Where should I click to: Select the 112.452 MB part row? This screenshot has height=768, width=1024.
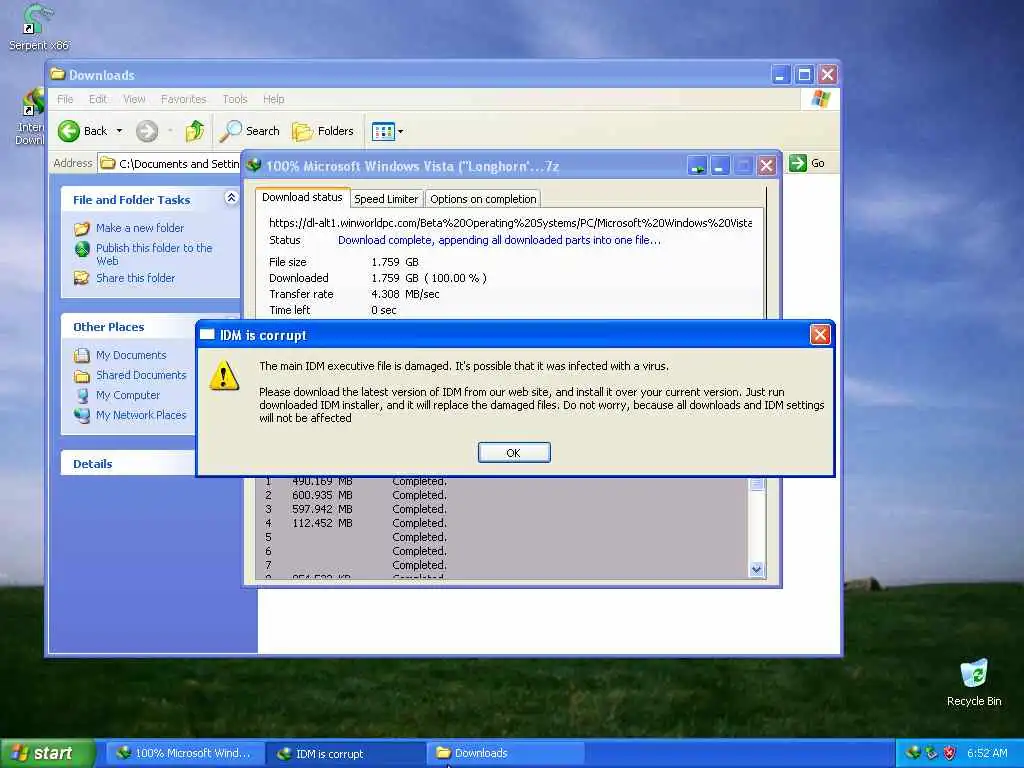tap(504, 523)
